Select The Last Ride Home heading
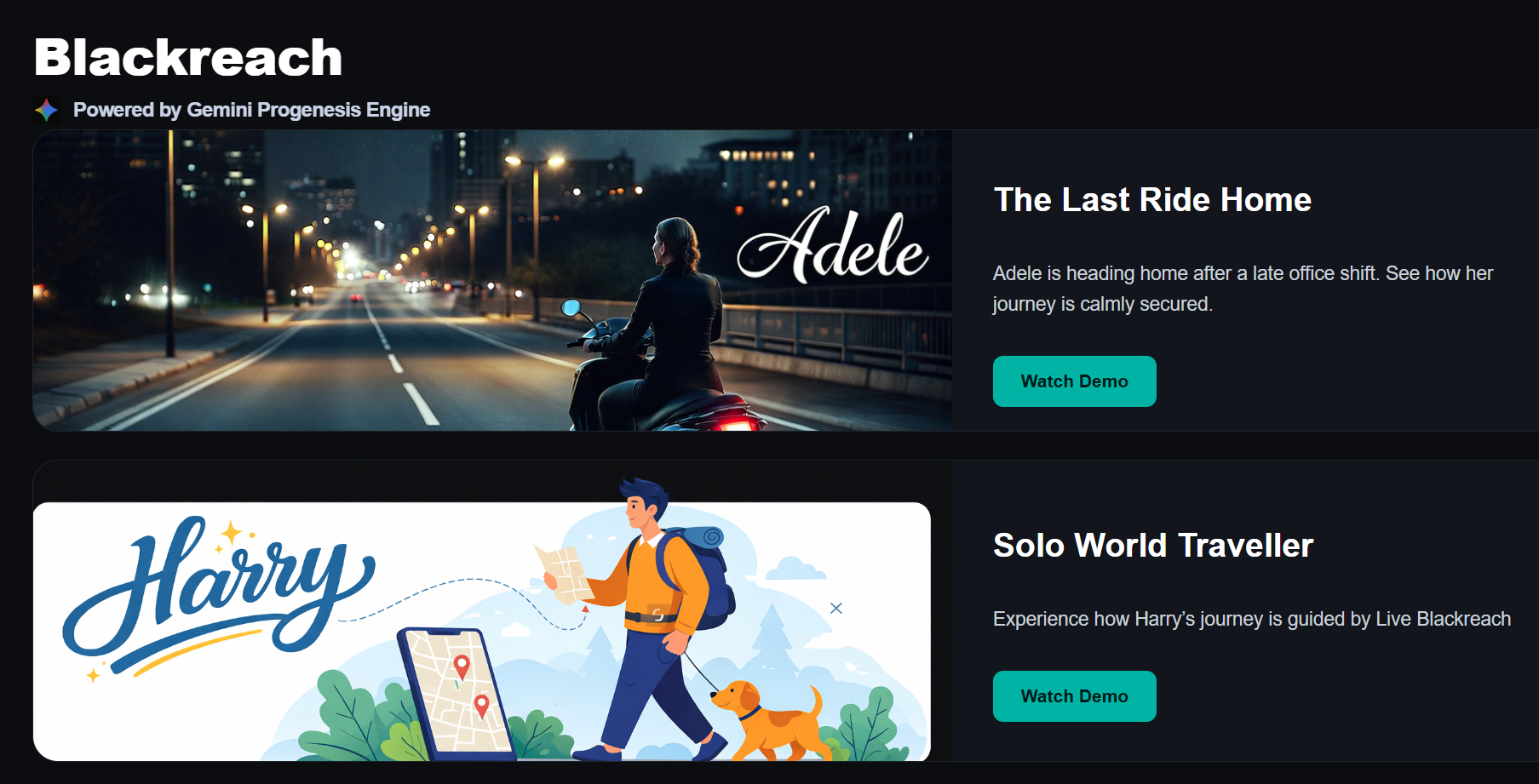The image size is (1539, 784). click(x=1152, y=200)
